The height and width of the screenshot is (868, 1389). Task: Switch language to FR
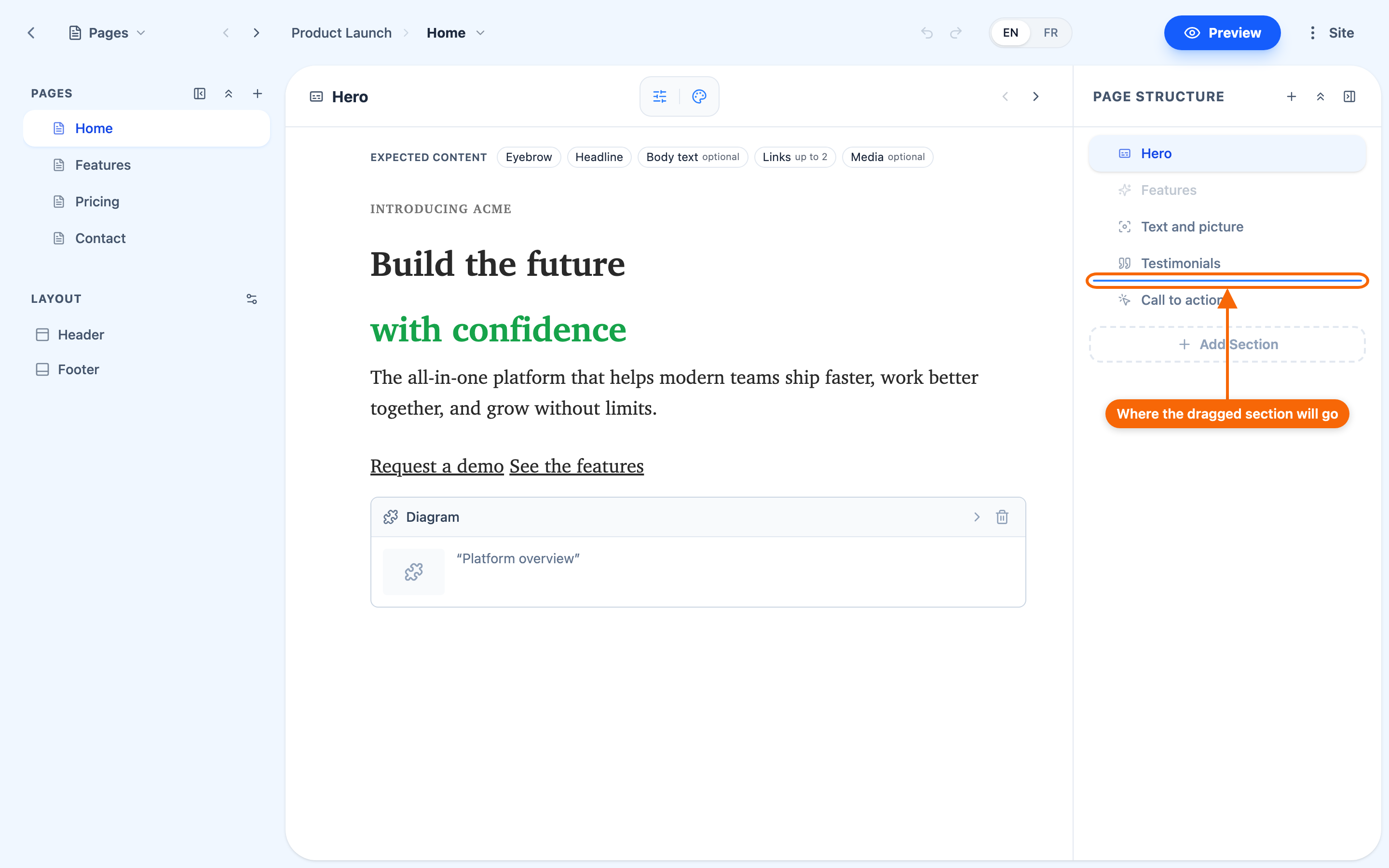tap(1050, 33)
